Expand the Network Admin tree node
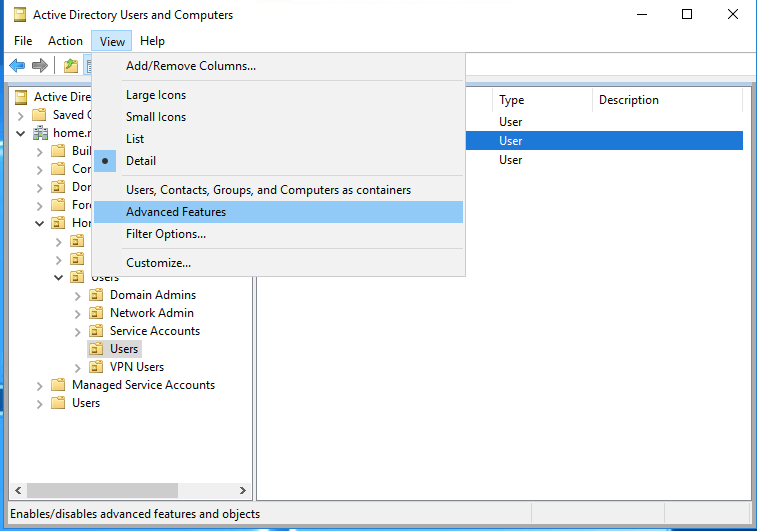 78,313
